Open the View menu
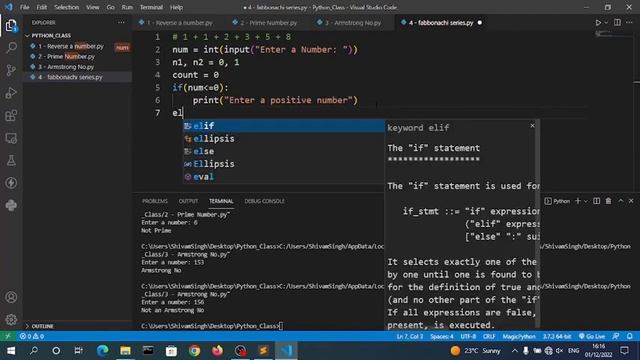 coord(93,7)
